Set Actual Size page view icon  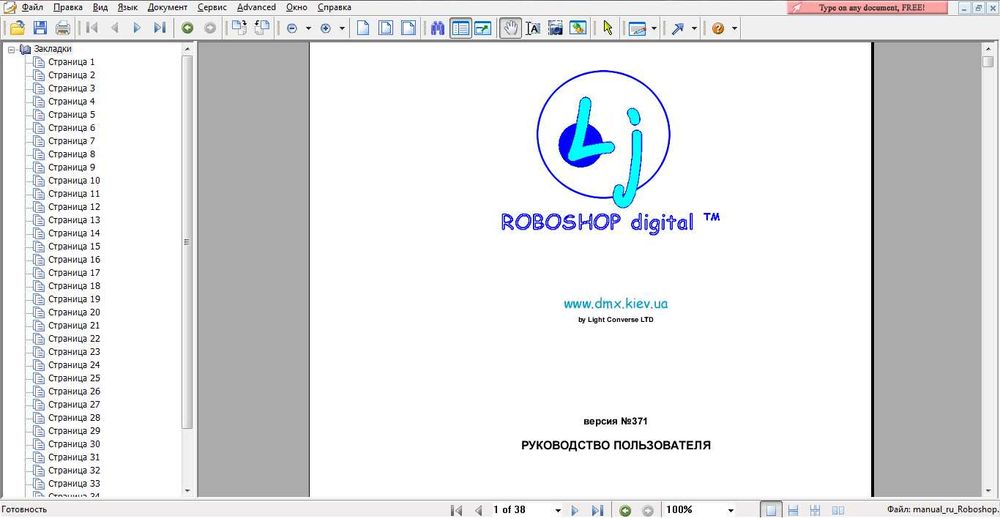[x=363, y=28]
